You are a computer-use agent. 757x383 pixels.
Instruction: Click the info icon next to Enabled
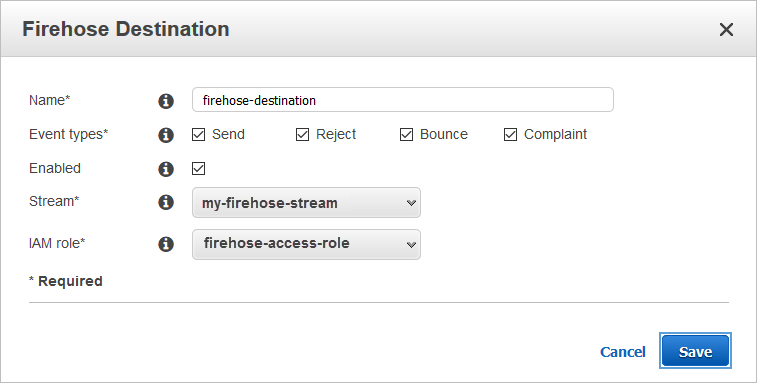click(x=166, y=169)
